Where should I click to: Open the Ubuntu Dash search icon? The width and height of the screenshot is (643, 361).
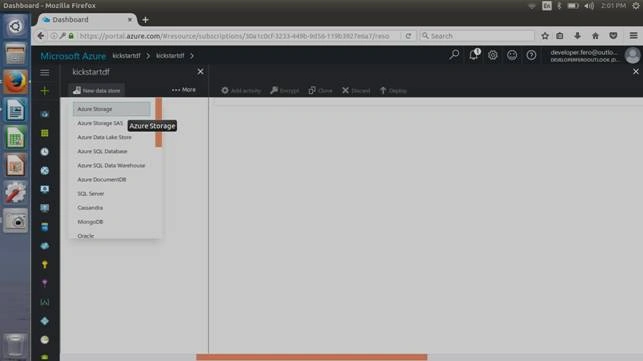pyautogui.click(x=16, y=27)
